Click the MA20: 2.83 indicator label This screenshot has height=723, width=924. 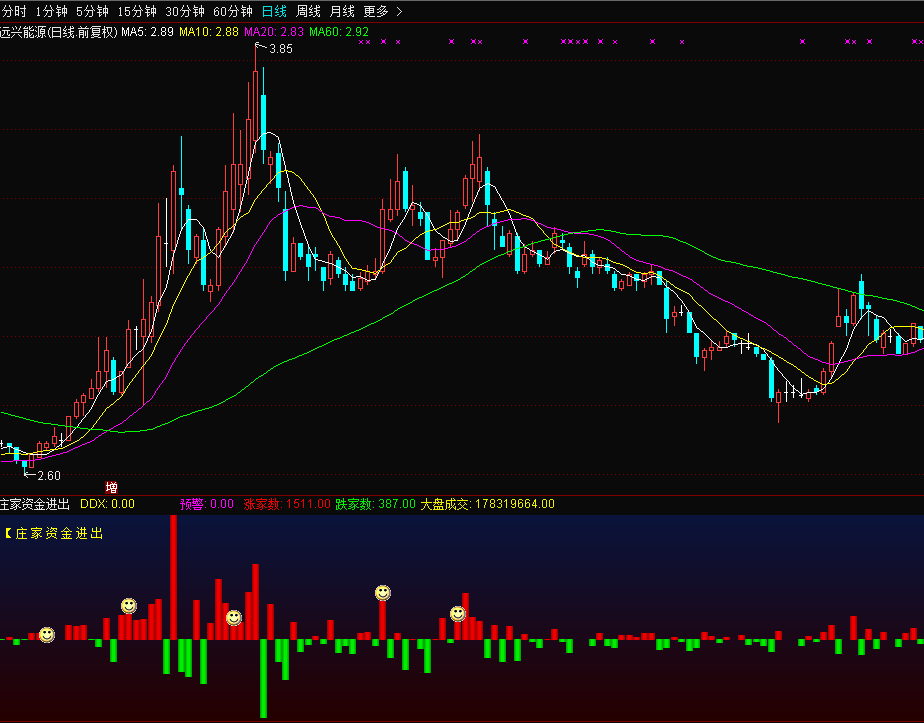pyautogui.click(x=274, y=32)
